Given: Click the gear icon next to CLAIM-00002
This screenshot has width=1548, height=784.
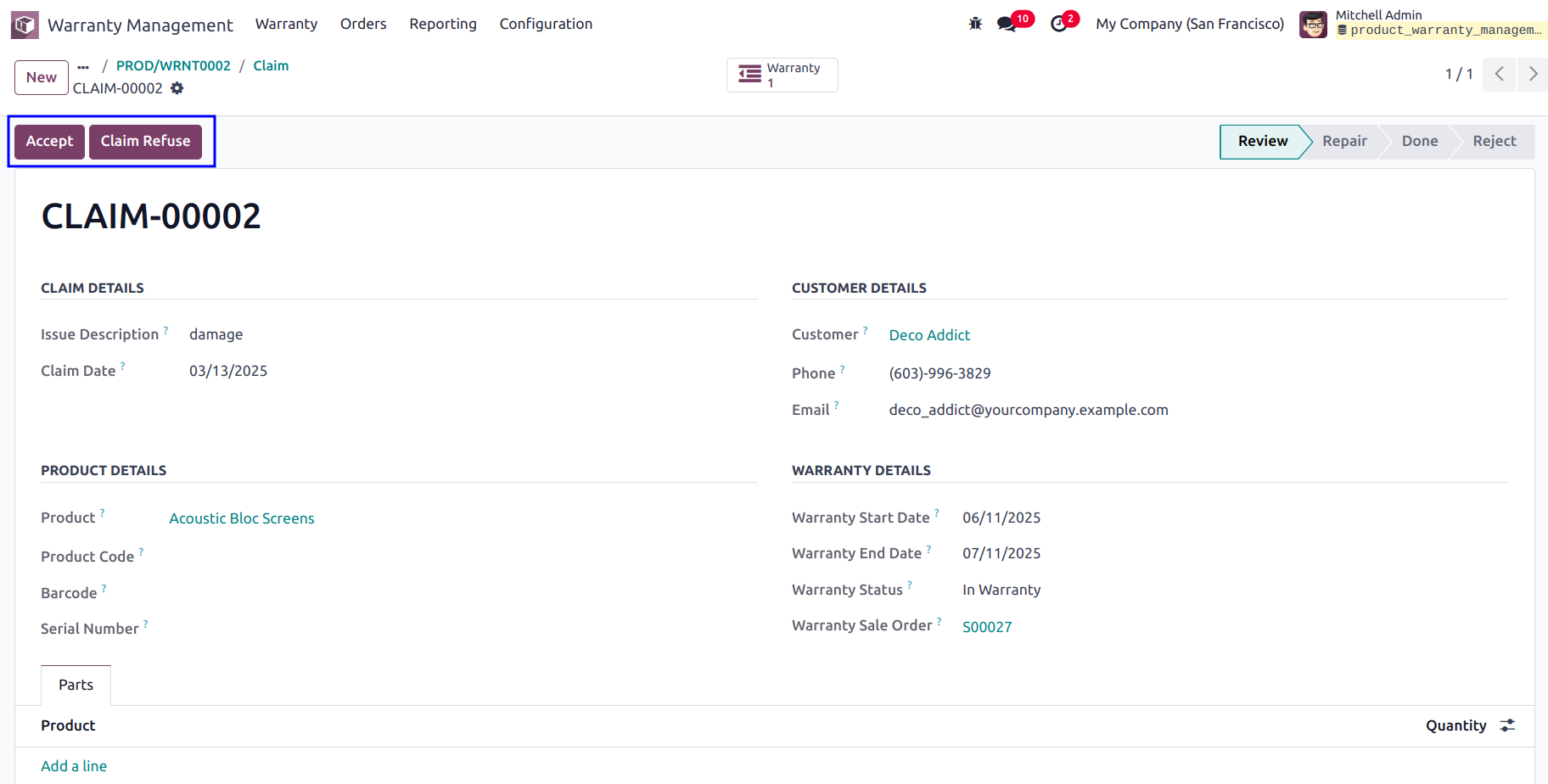Looking at the screenshot, I should point(177,88).
